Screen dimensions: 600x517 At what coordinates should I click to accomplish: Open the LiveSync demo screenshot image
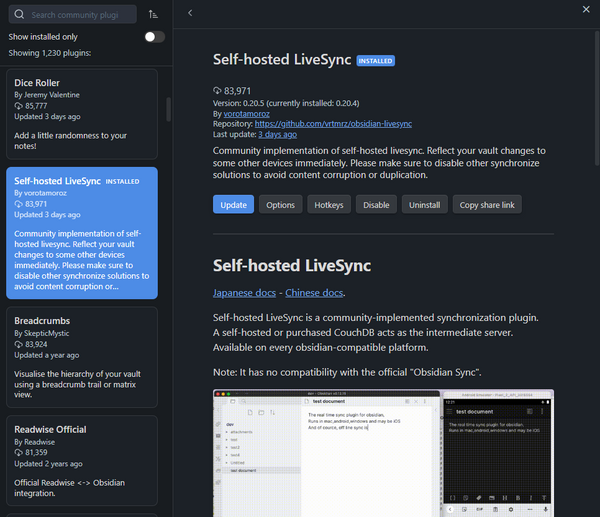pyautogui.click(x=383, y=453)
